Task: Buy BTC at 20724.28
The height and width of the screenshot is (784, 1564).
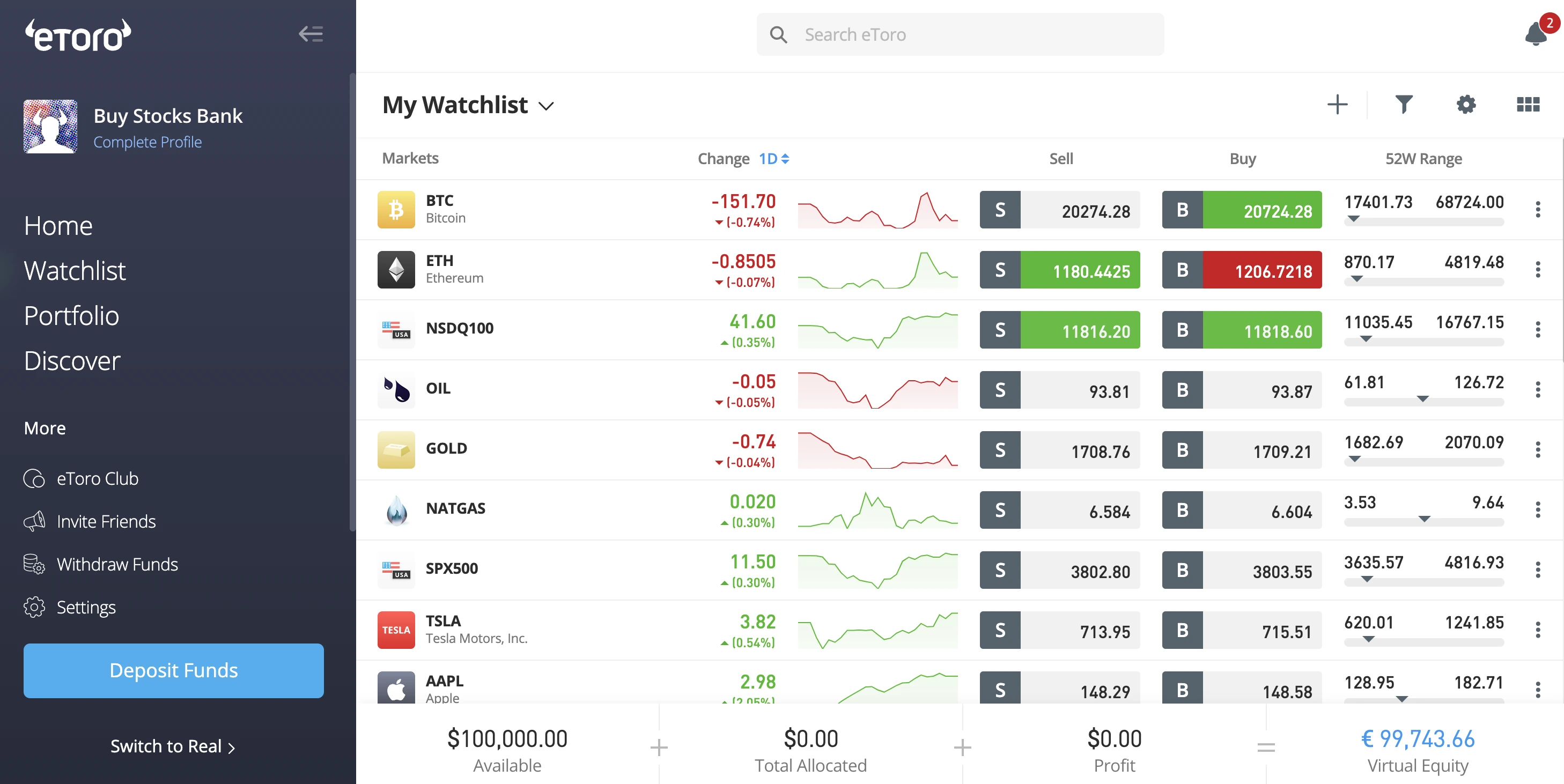Action: [1242, 210]
